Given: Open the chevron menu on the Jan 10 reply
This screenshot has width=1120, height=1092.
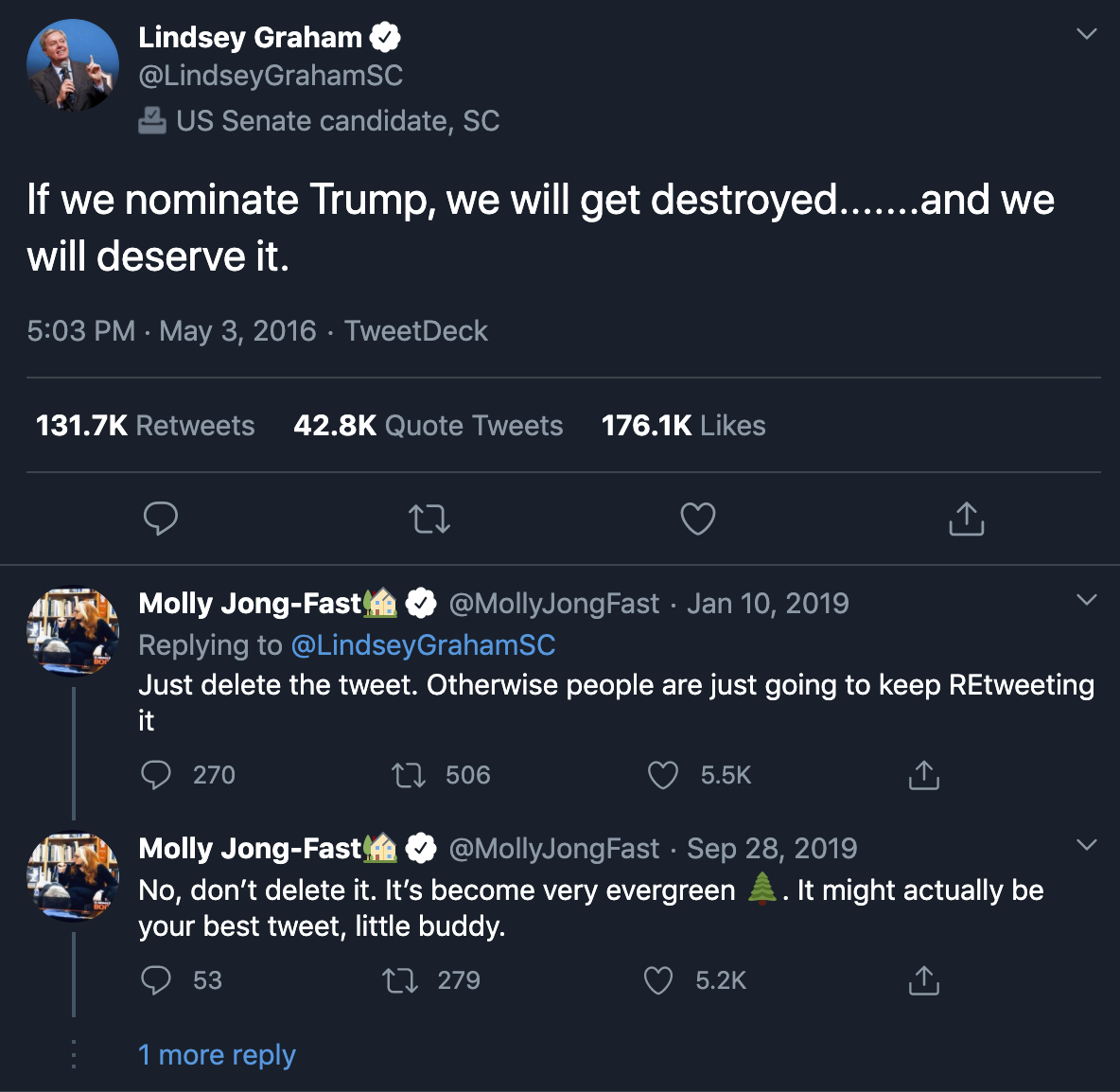Looking at the screenshot, I should pyautogui.click(x=1087, y=600).
